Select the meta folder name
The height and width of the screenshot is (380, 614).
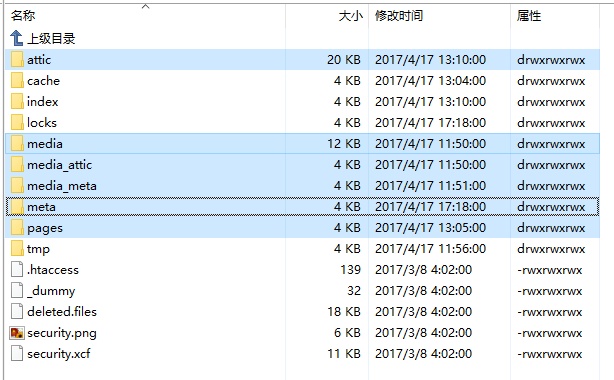click(x=41, y=207)
